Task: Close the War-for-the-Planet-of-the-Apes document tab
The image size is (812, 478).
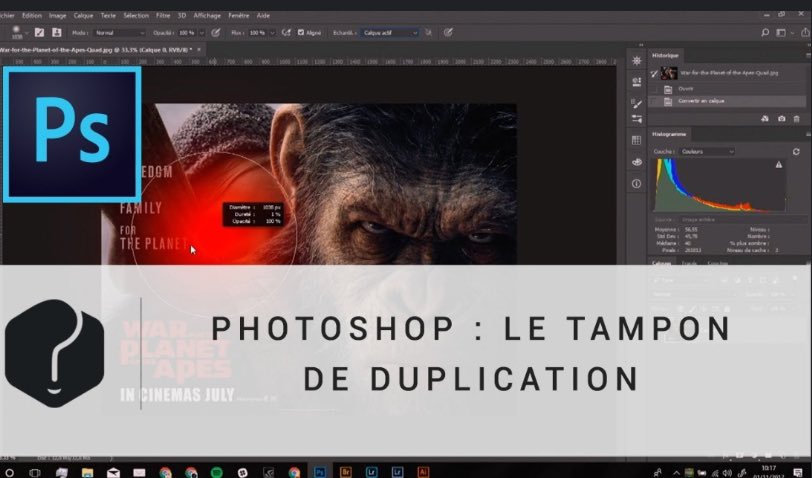Action: [x=199, y=50]
